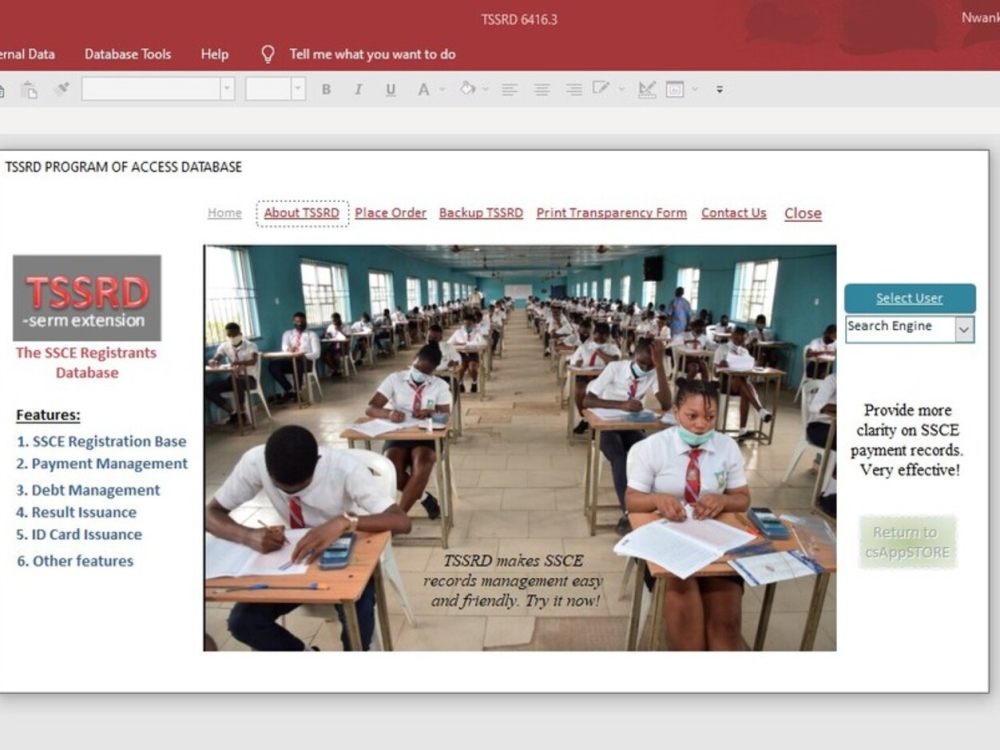Viewport: 1000px width, 750px height.
Task: Align text left
Action: point(509,90)
